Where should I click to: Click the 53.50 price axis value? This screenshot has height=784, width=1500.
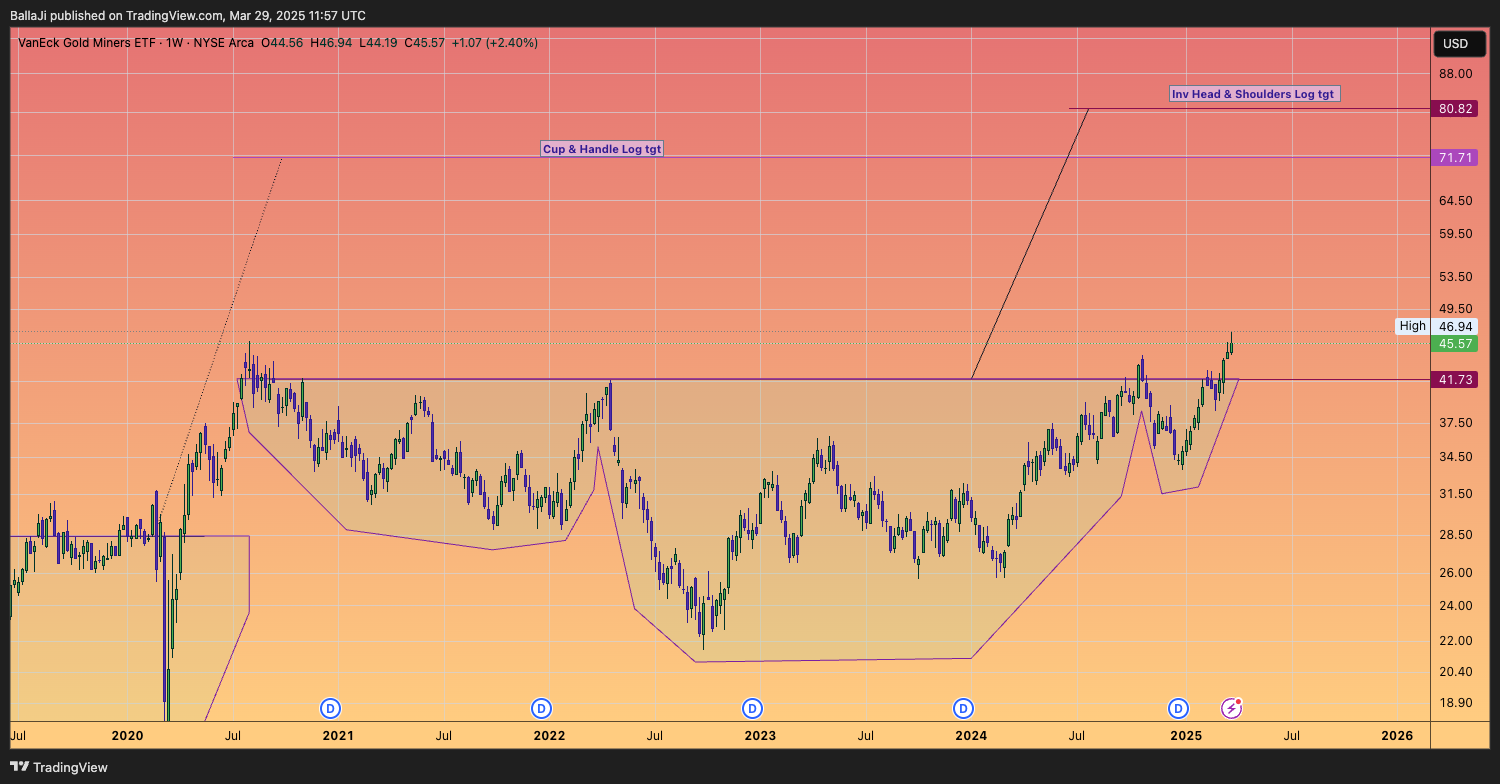pos(1456,276)
